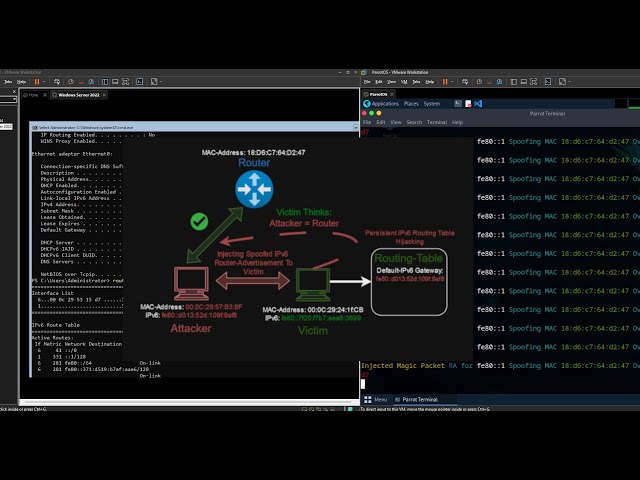
Task: Open the System menu in Parrot panel
Action: point(431,104)
